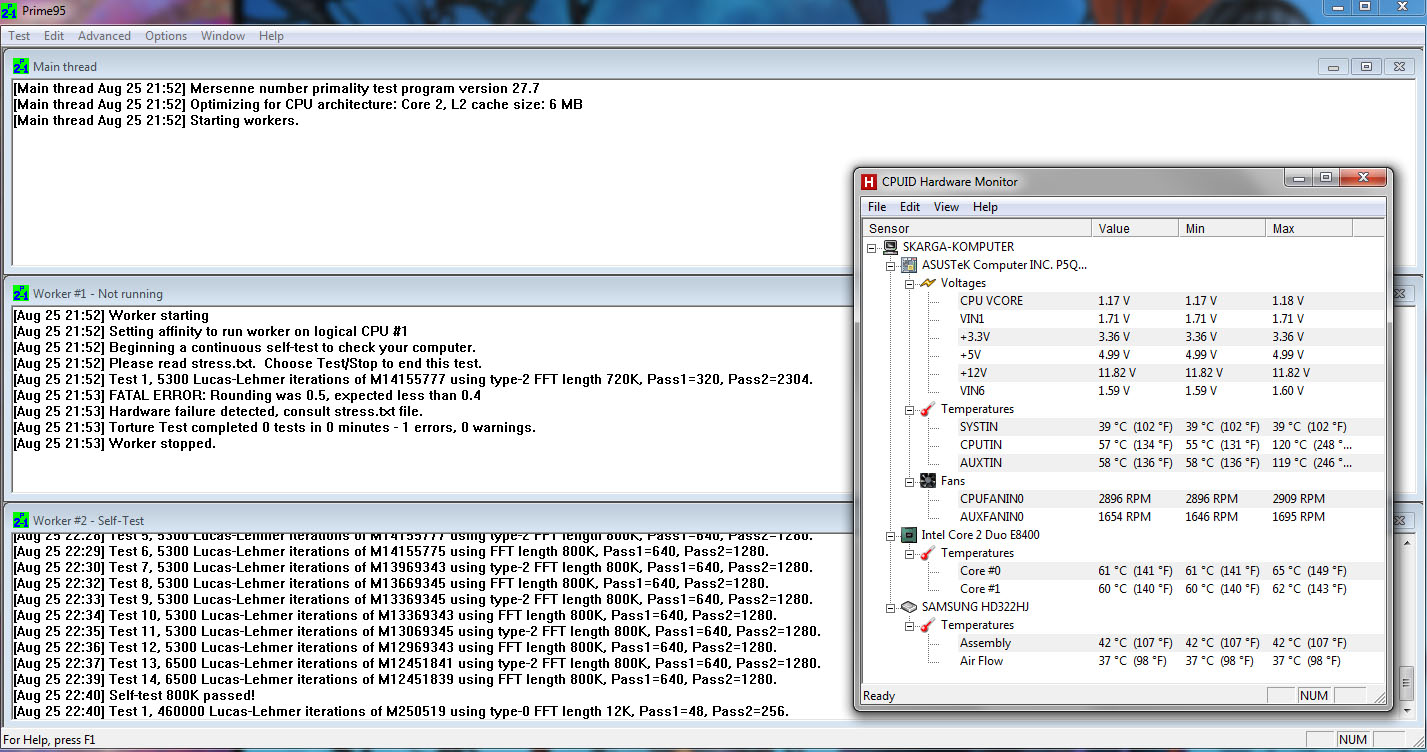This screenshot has width=1427, height=752.
Task: Open the Advanced menu in Prime95
Action: click(x=104, y=36)
